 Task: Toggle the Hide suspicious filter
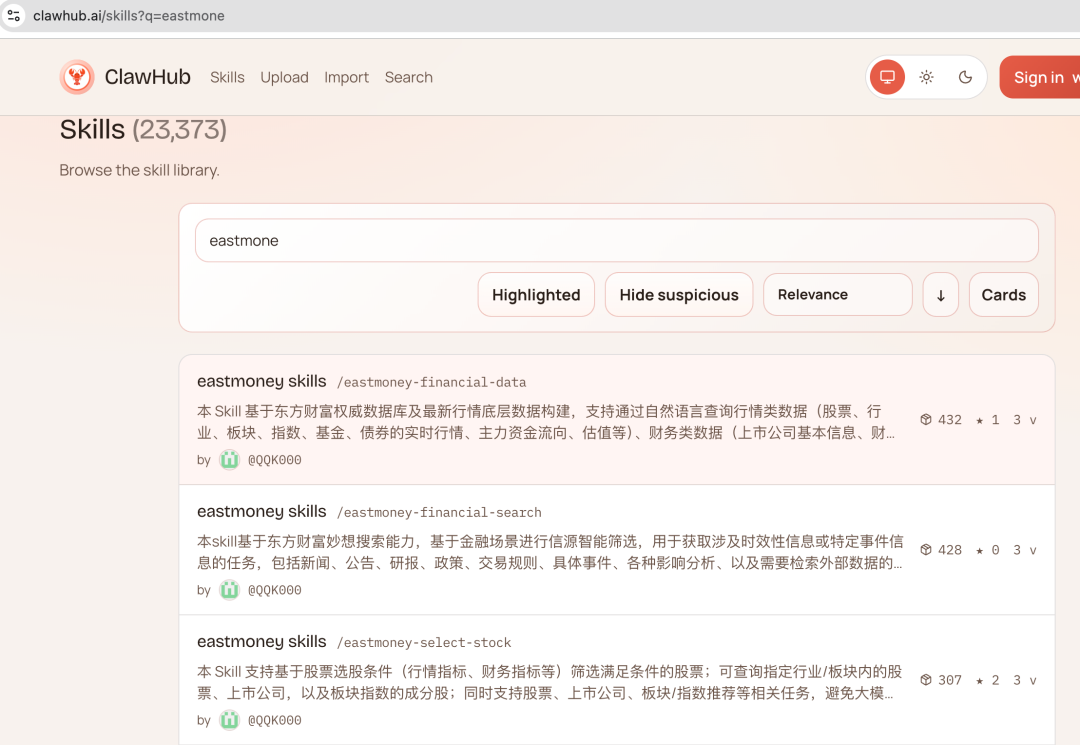pyautogui.click(x=678, y=295)
